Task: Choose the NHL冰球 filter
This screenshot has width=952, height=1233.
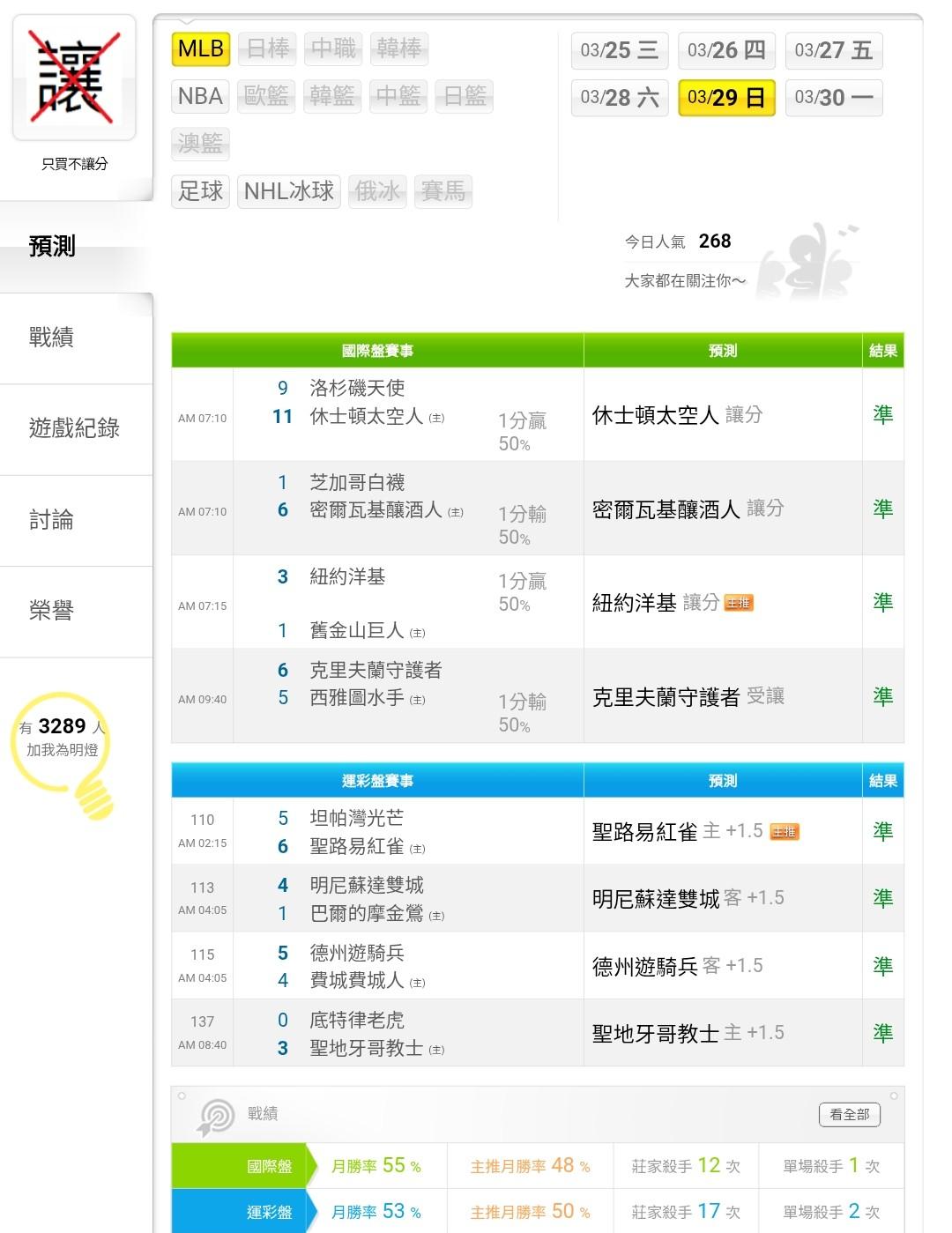Action: [288, 190]
